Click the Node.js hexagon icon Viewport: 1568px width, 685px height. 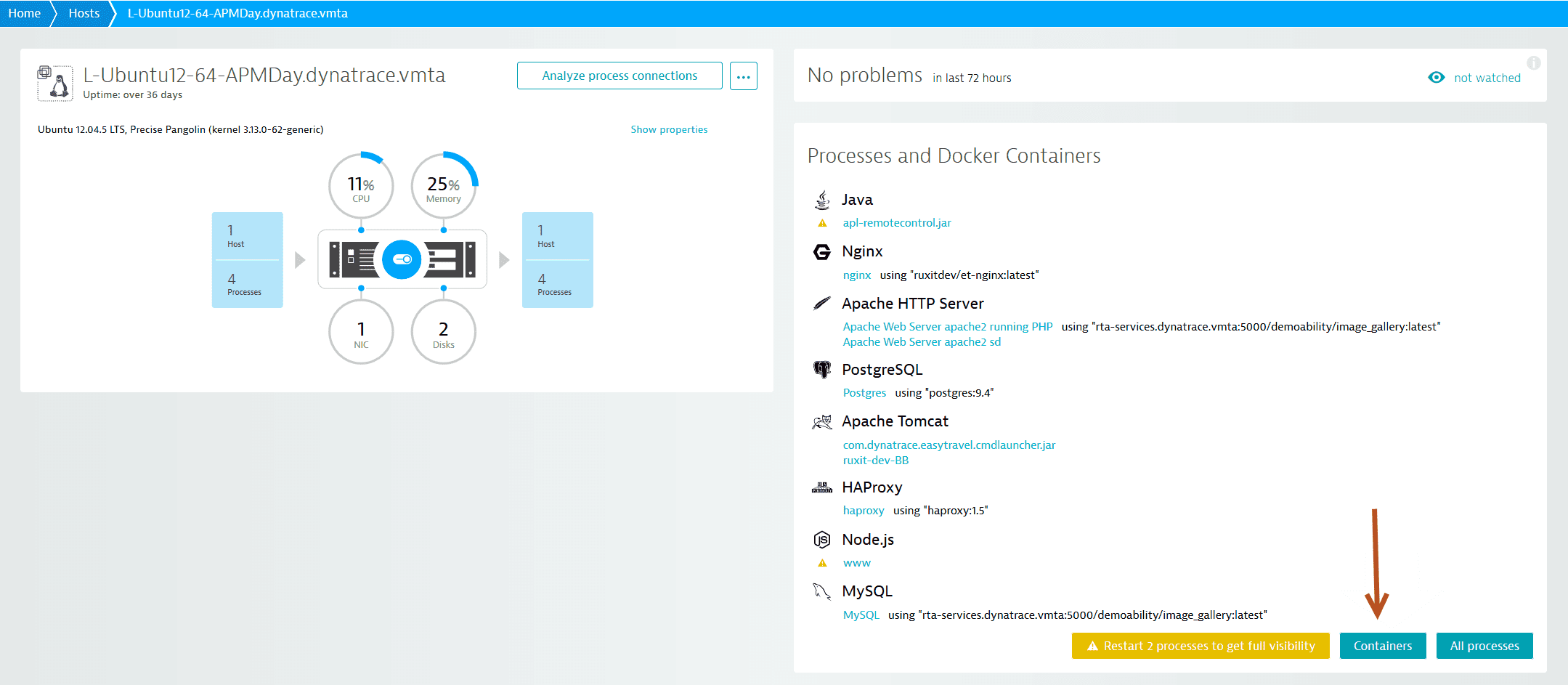pyautogui.click(x=822, y=540)
